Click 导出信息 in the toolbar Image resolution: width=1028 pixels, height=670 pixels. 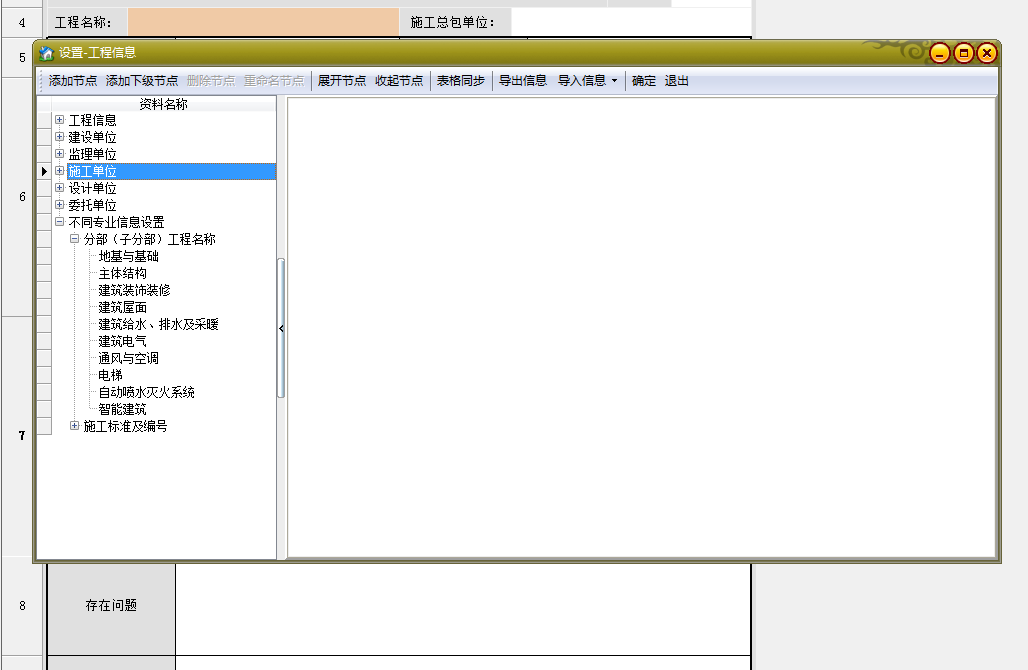click(x=523, y=81)
